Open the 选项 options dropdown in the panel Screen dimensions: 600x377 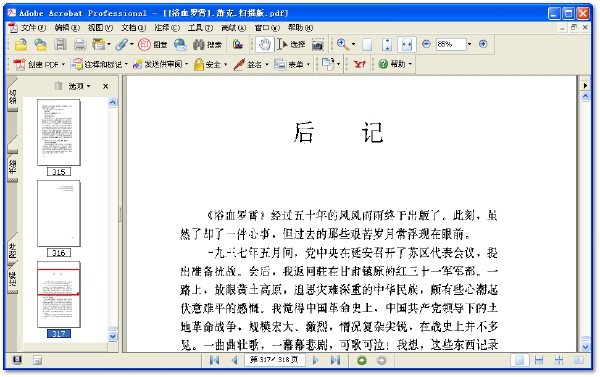[x=79, y=86]
